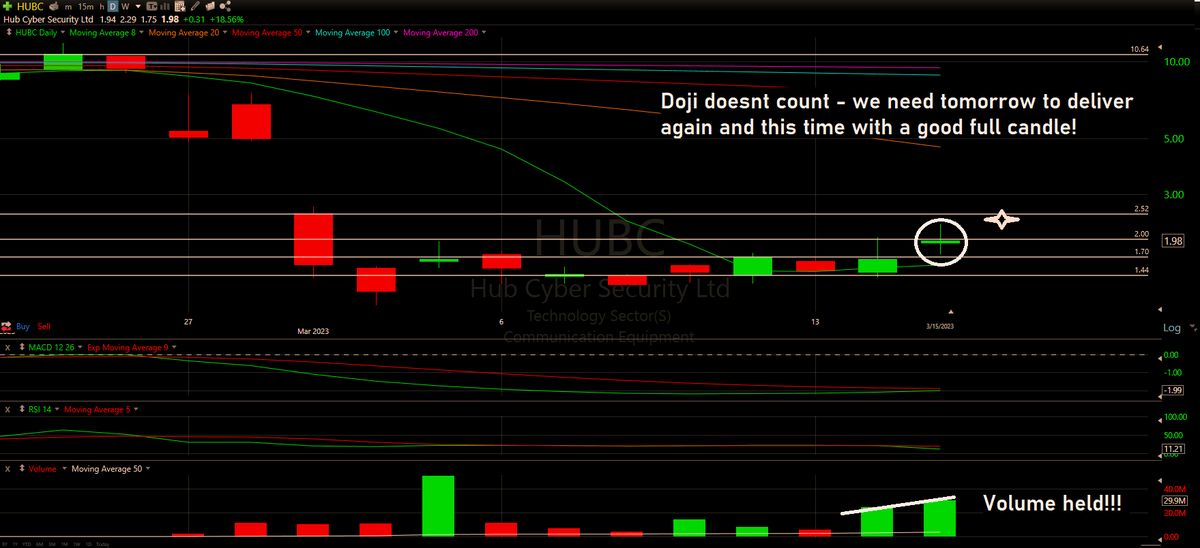1200x548 pixels.
Task: Close the MACD panel with its X
Action: pyautogui.click(x=8, y=347)
